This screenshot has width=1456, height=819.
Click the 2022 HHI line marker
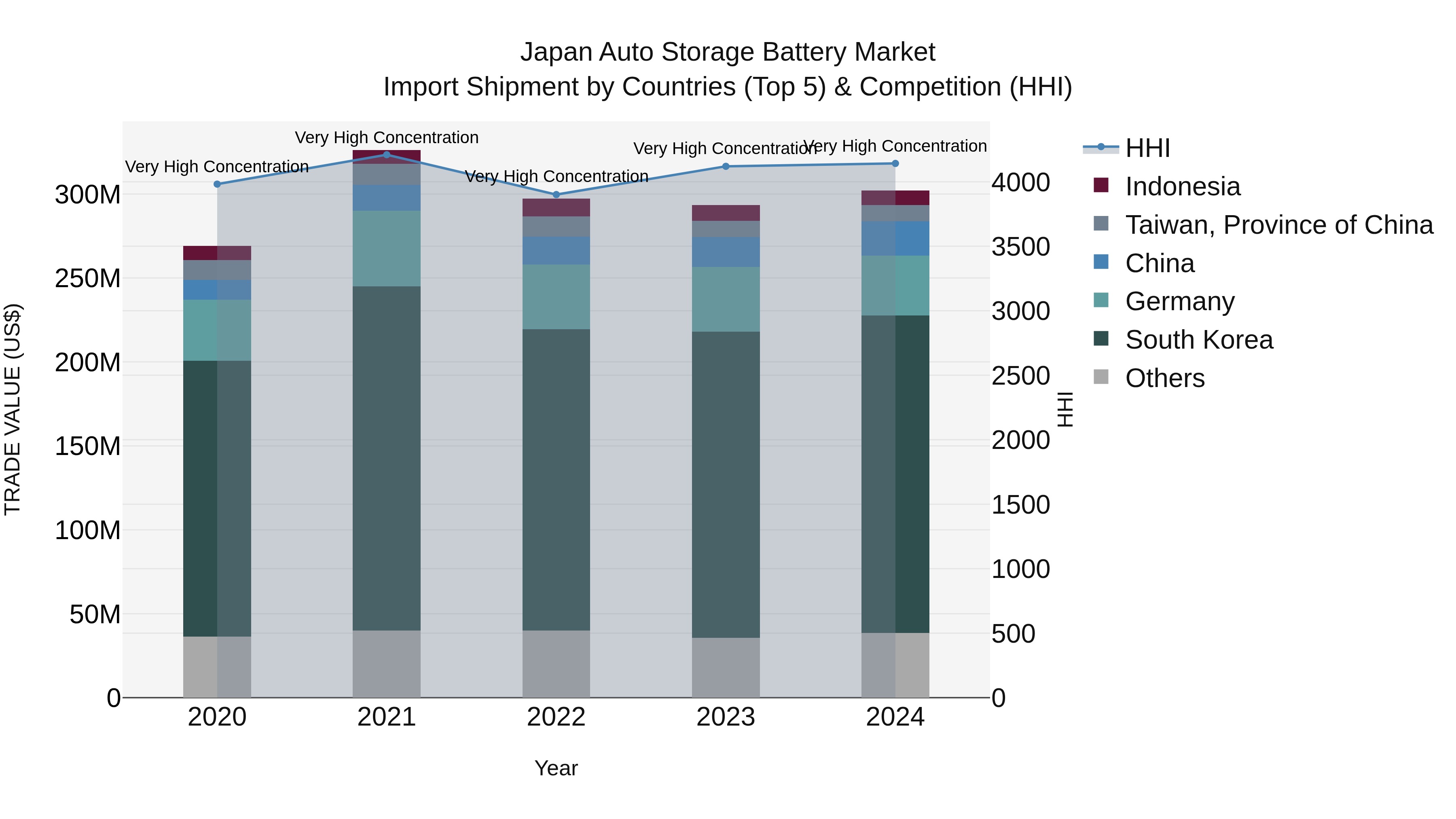(x=556, y=195)
